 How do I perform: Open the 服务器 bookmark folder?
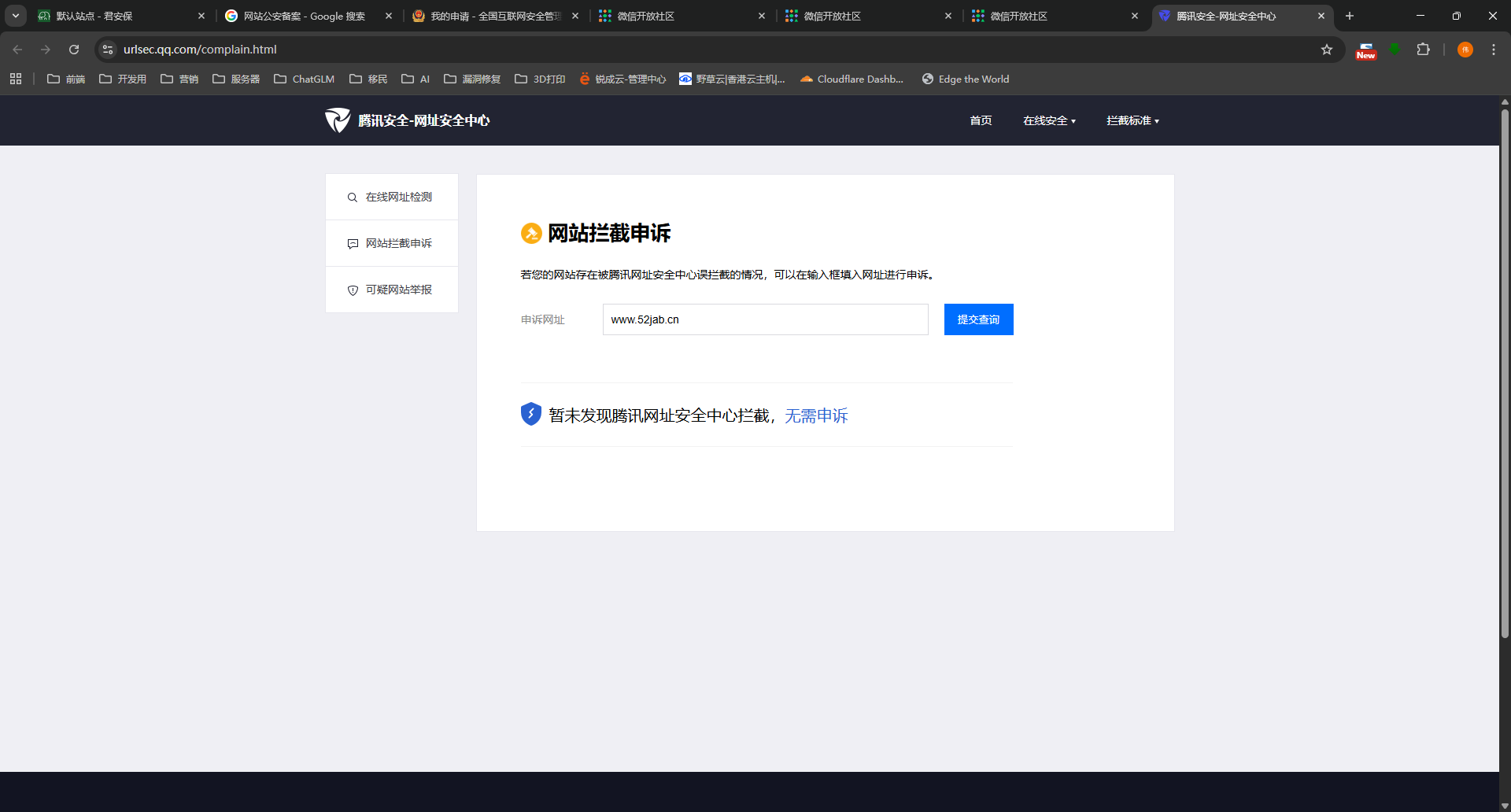(x=236, y=79)
